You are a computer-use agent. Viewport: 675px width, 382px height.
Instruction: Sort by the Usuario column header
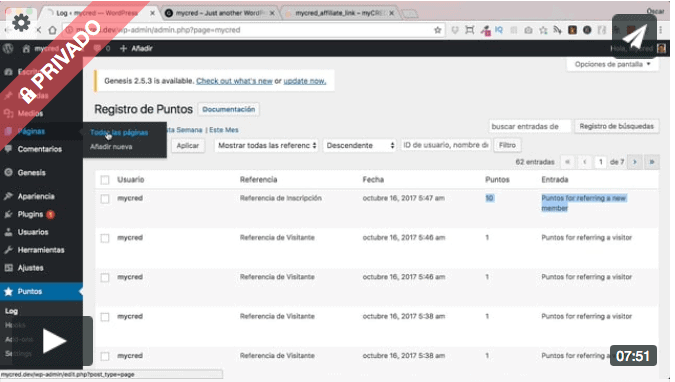tap(131, 180)
